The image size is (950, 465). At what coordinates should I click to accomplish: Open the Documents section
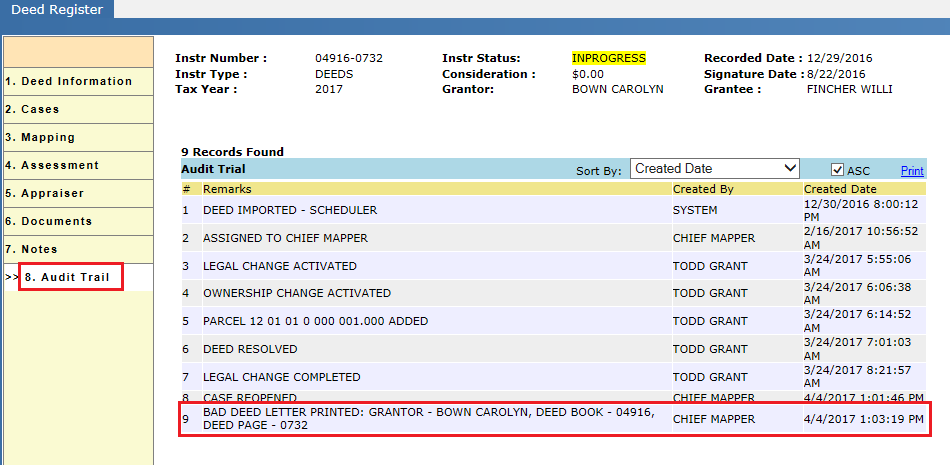pyautogui.click(x=78, y=221)
